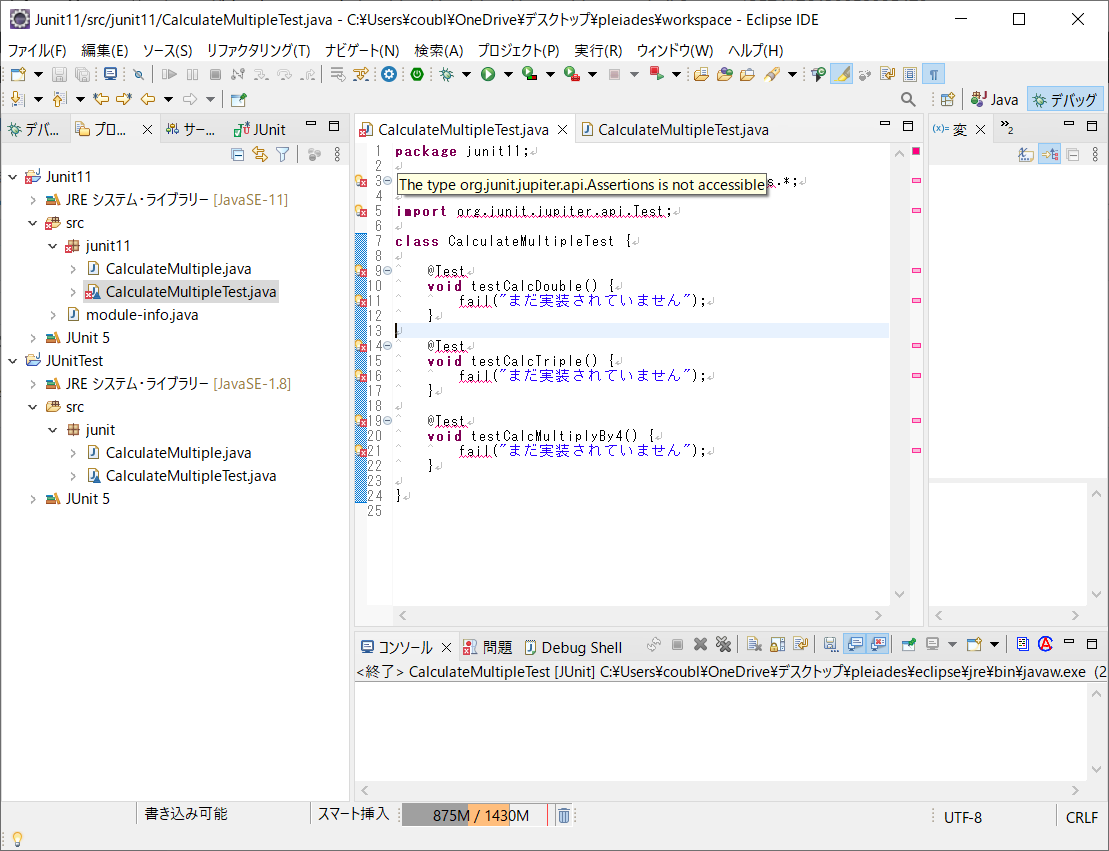
Task: Show hidden views via »2 chevron
Action: point(1006,128)
